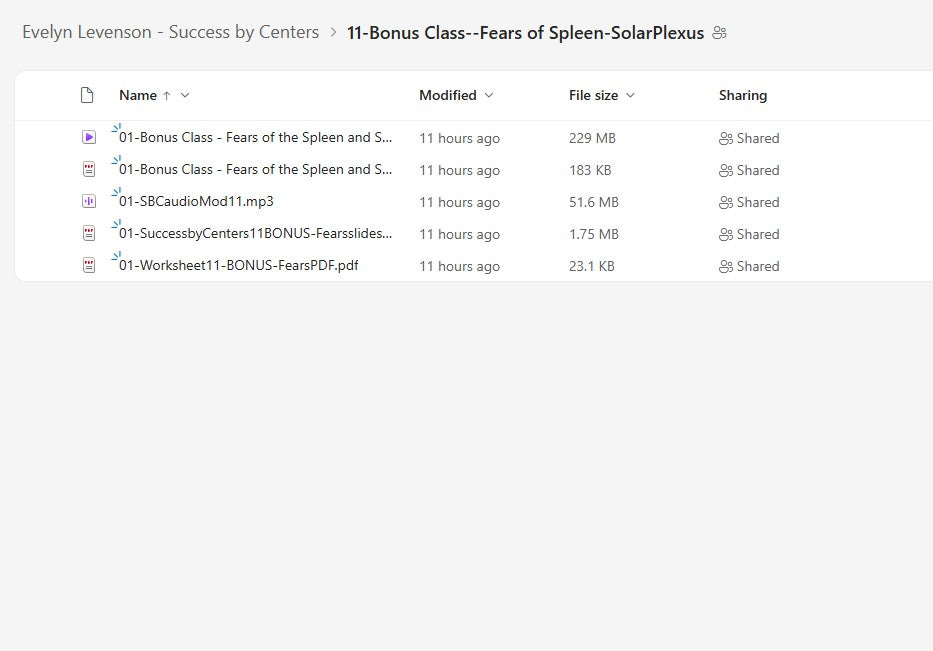Click Shared status for the Worksheet11 PDF

[x=757, y=267]
